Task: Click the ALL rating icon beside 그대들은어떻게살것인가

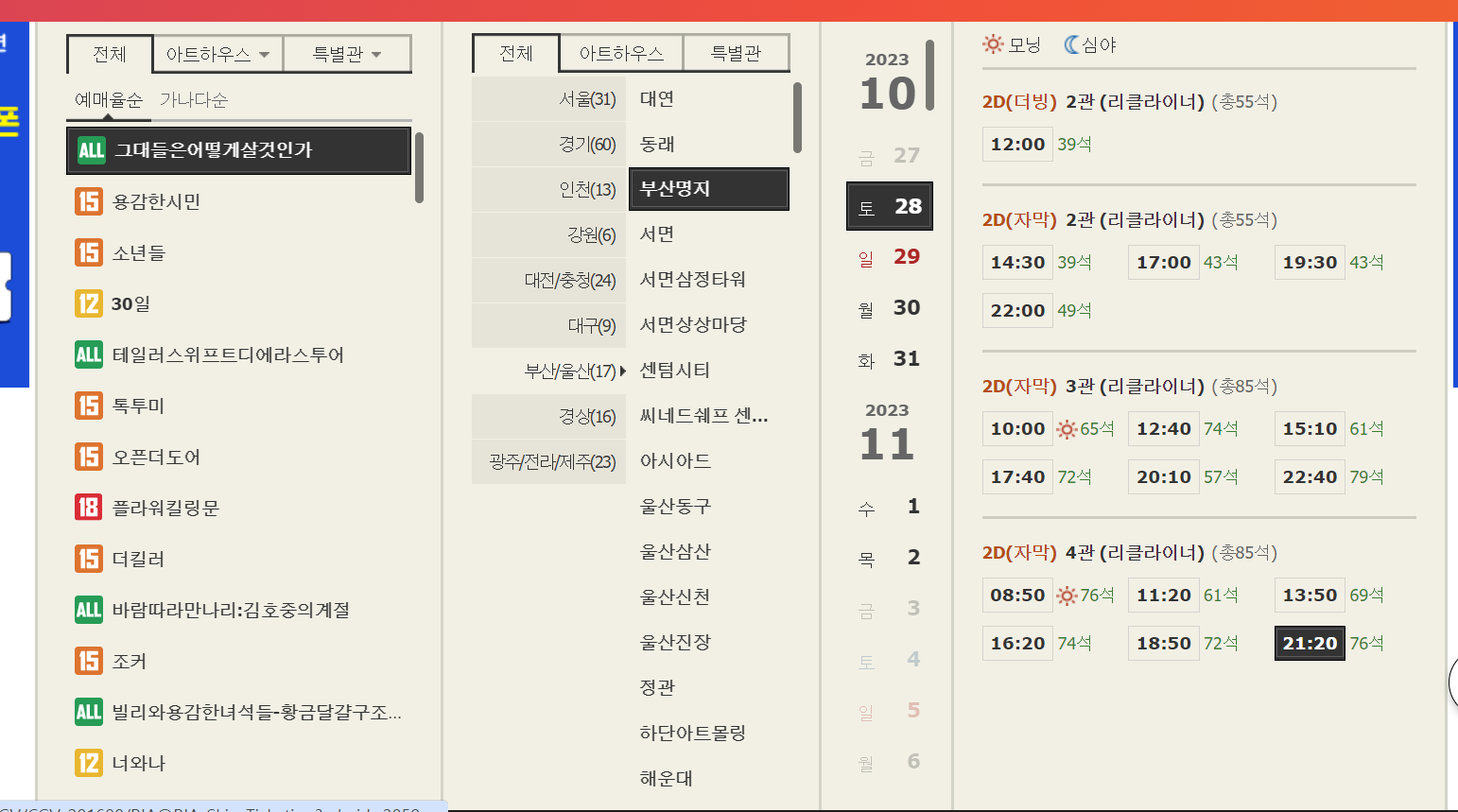Action: [92, 150]
